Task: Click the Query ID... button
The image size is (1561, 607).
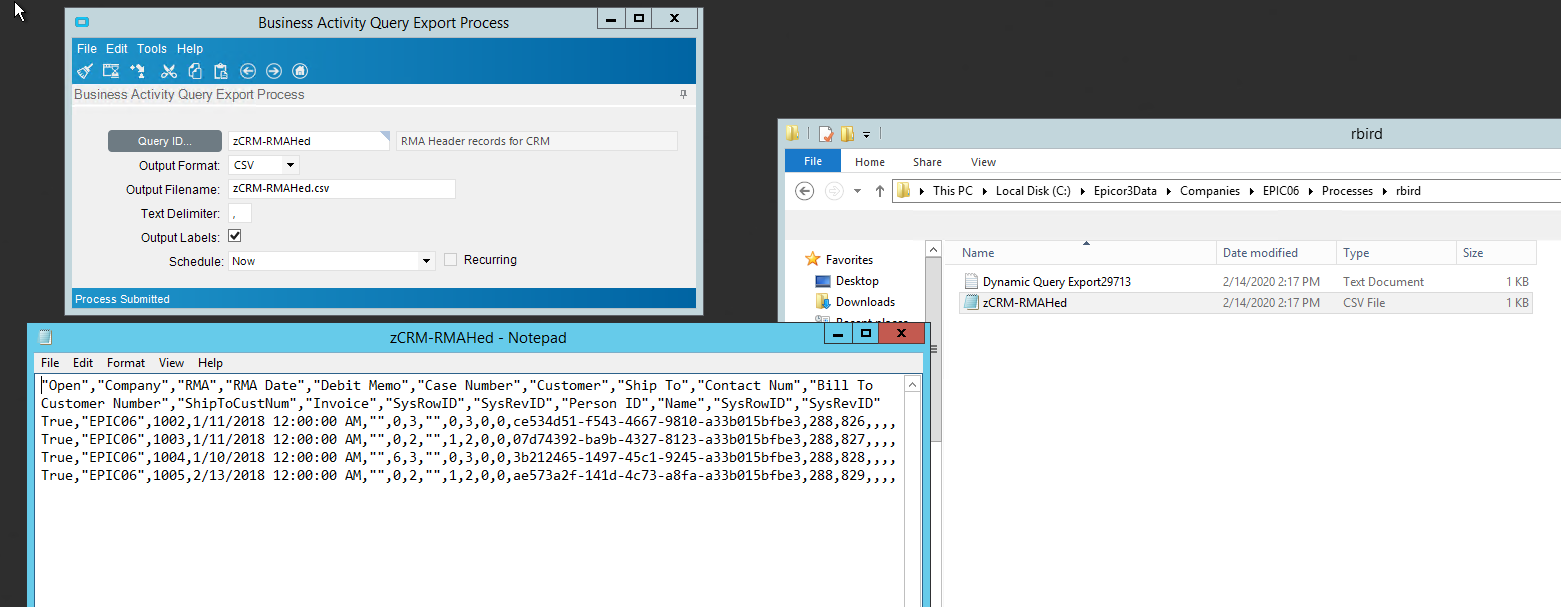Action: pos(165,141)
